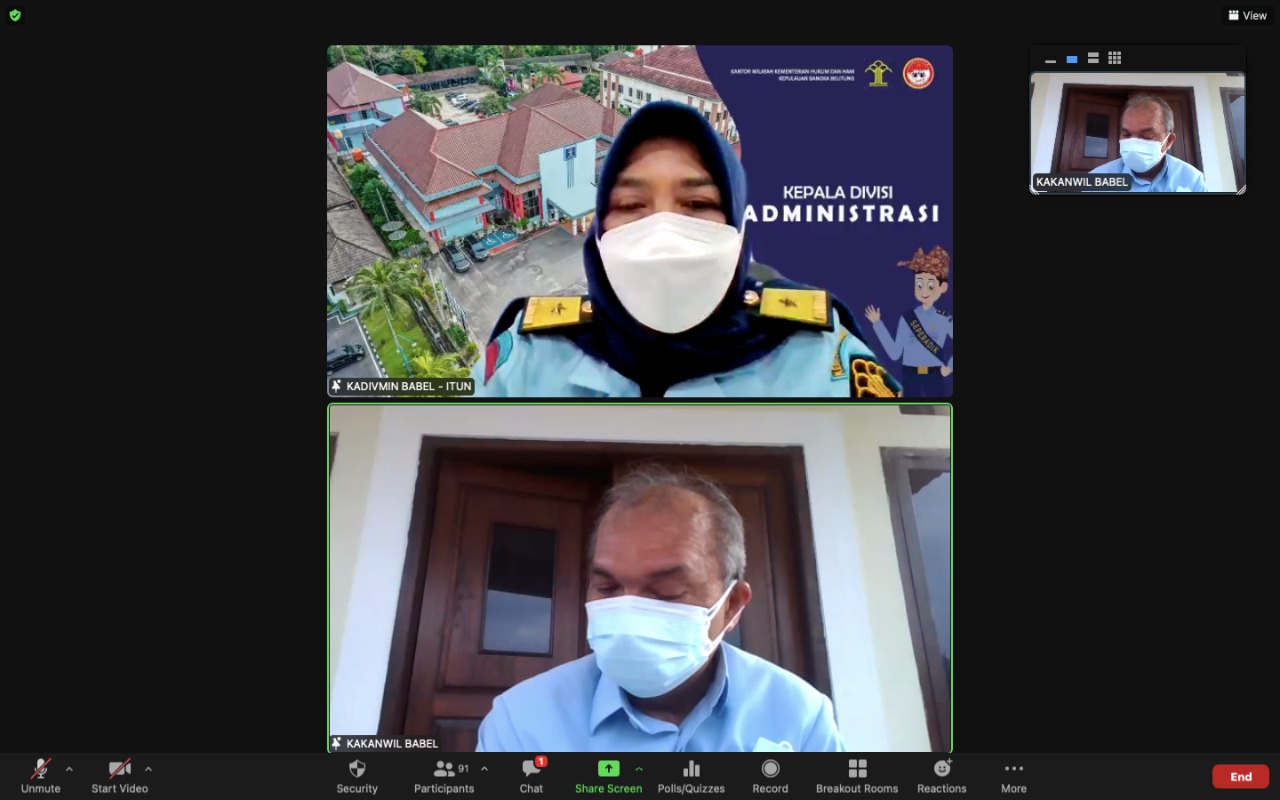1280x800 pixels.
Task: Click the red End meeting button
Action: click(1240, 777)
